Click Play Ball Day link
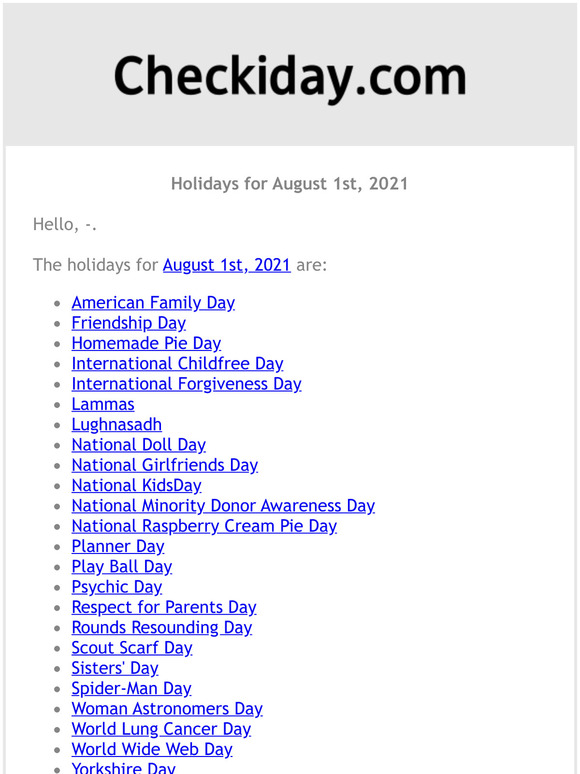This screenshot has height=774, width=580. tap(122, 567)
